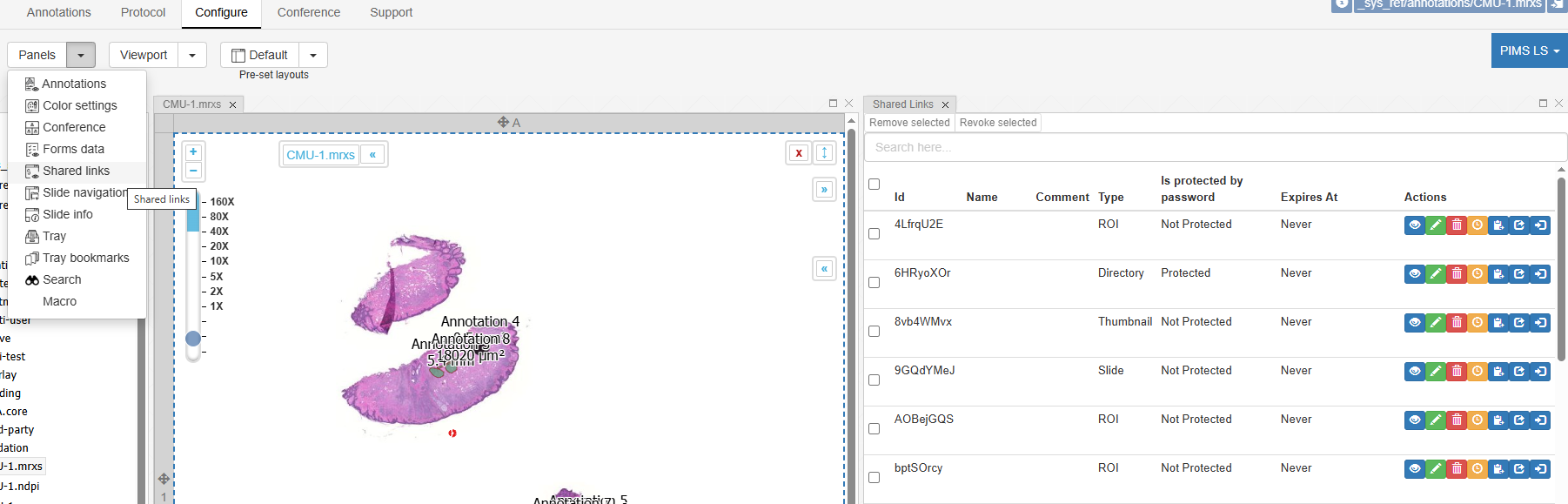
Task: Open the PIMS LS dropdown menu
Action: click(x=1529, y=50)
